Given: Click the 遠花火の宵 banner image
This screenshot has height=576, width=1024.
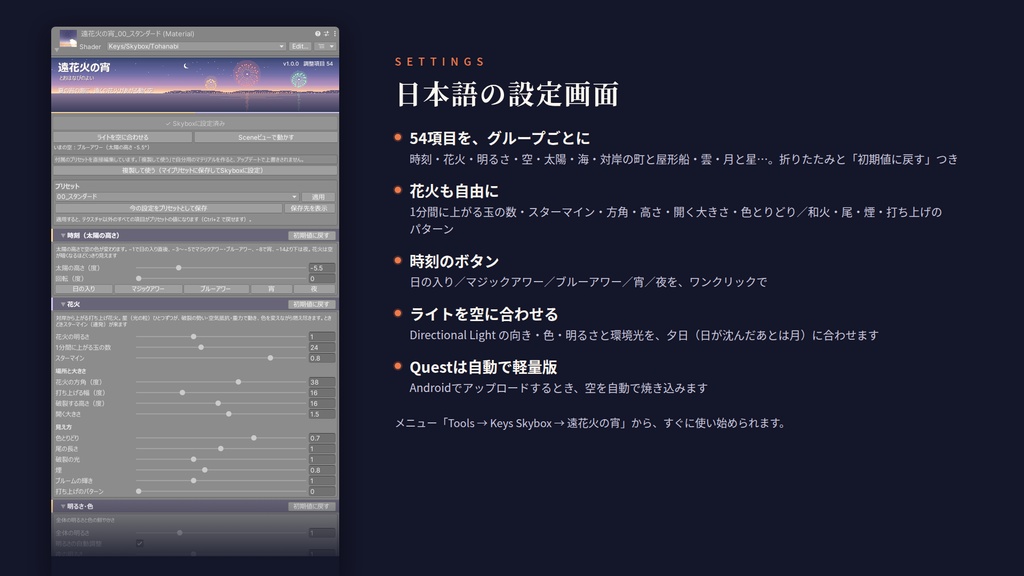Looking at the screenshot, I should tap(195, 85).
